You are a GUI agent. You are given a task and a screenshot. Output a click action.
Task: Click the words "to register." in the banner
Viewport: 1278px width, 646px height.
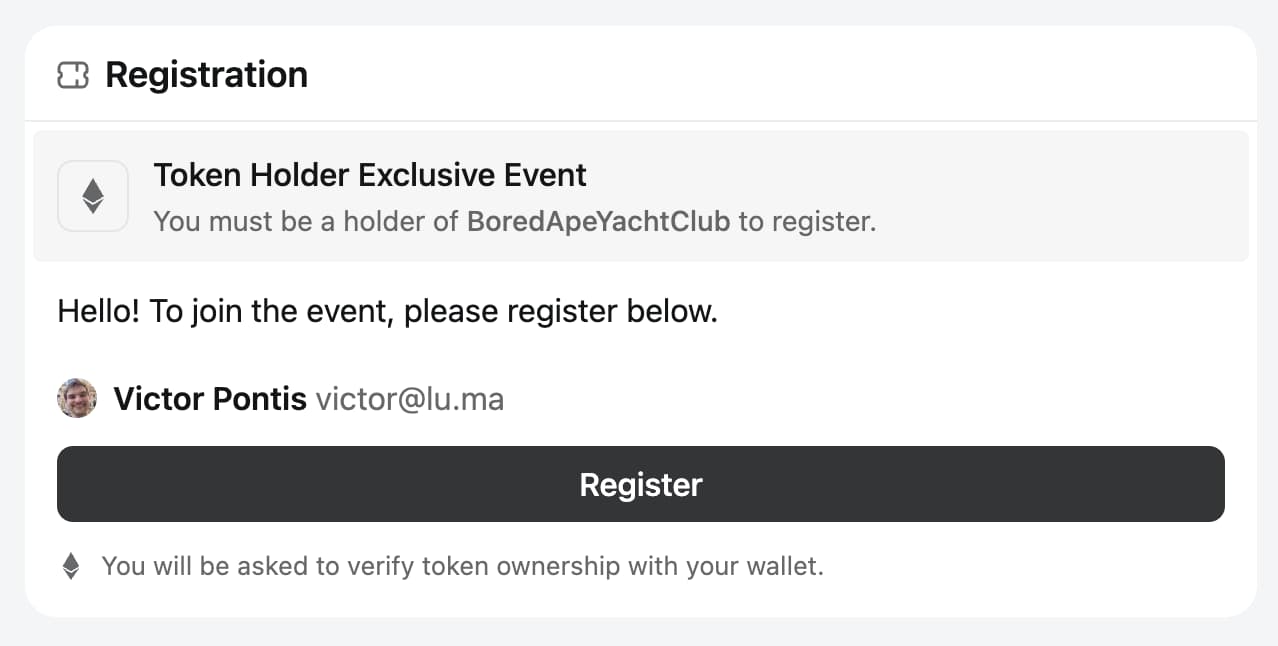(x=808, y=221)
